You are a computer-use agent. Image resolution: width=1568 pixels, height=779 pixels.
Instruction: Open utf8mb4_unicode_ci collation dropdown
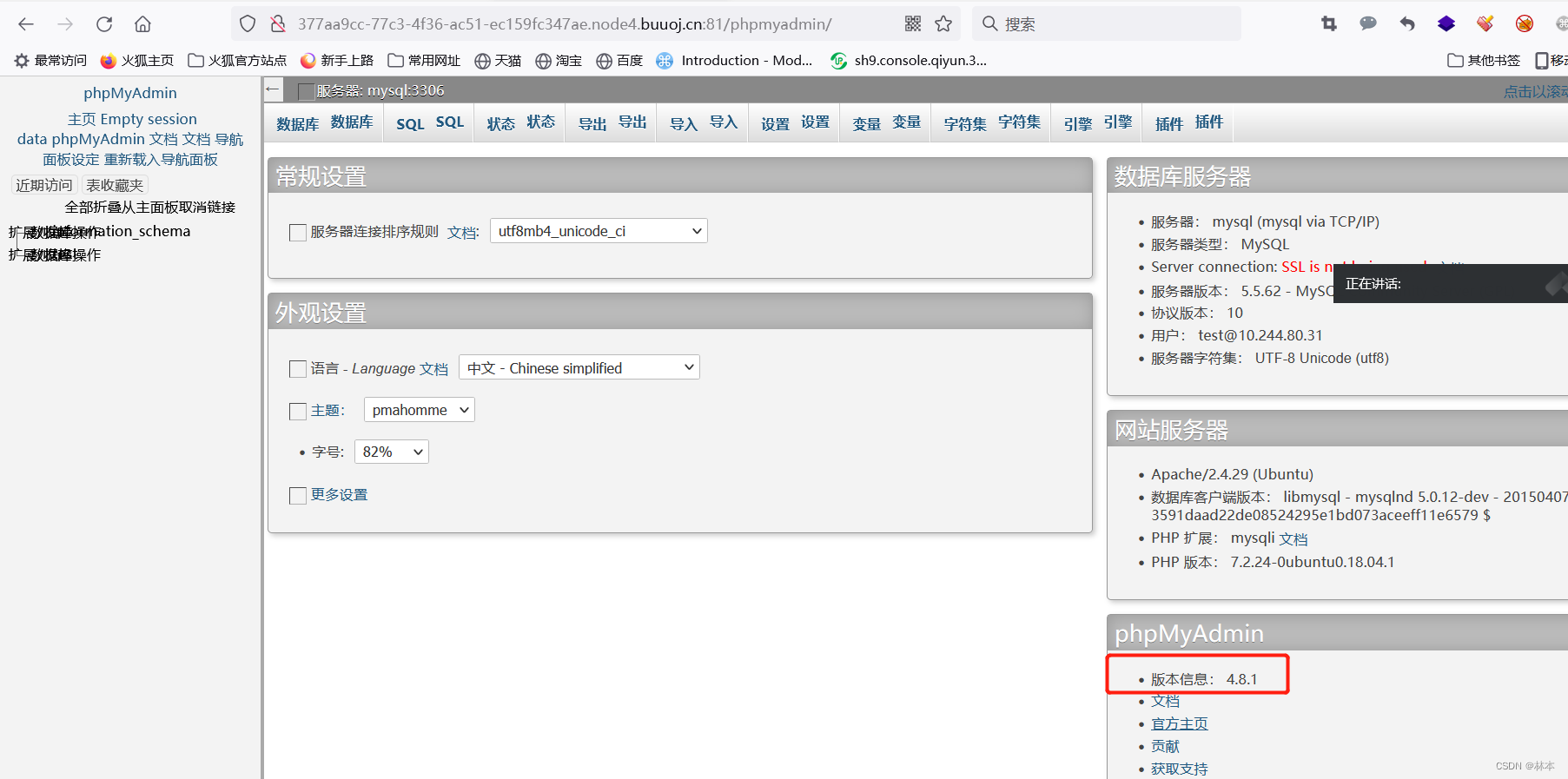click(x=599, y=231)
